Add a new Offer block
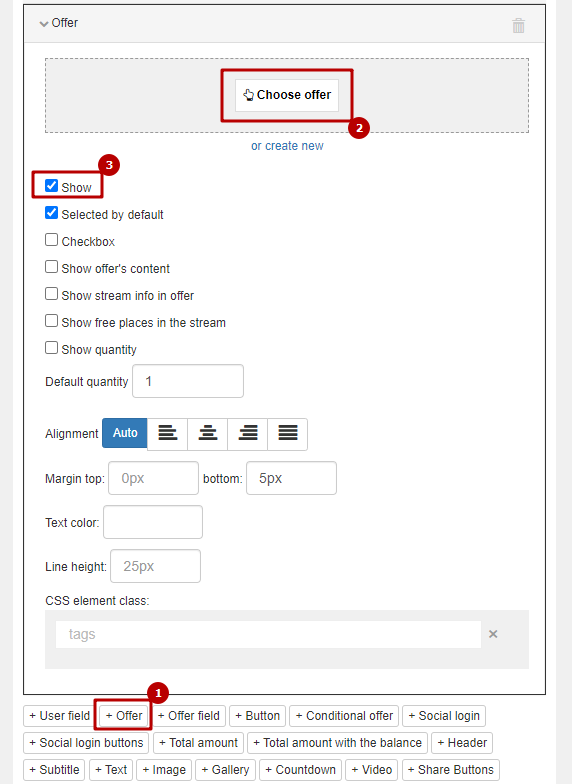This screenshot has height=784, width=572. [124, 716]
